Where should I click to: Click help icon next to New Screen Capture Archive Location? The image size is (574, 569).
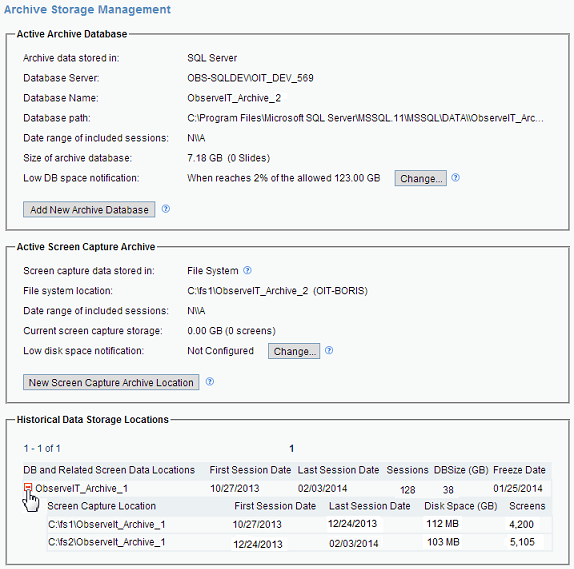coord(210,382)
